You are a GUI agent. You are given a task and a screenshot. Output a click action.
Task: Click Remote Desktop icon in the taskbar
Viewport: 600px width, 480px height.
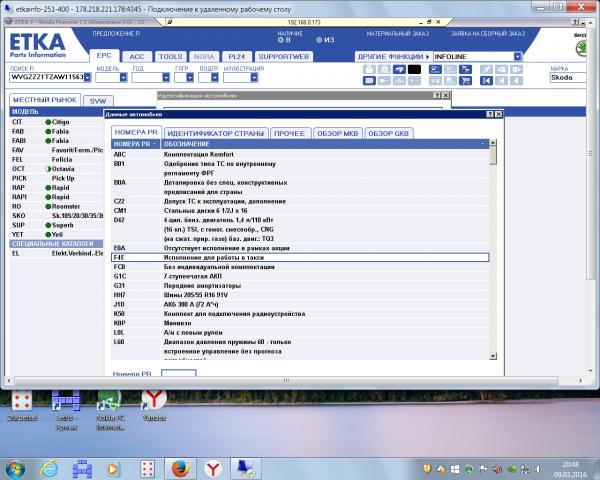pos(246,469)
